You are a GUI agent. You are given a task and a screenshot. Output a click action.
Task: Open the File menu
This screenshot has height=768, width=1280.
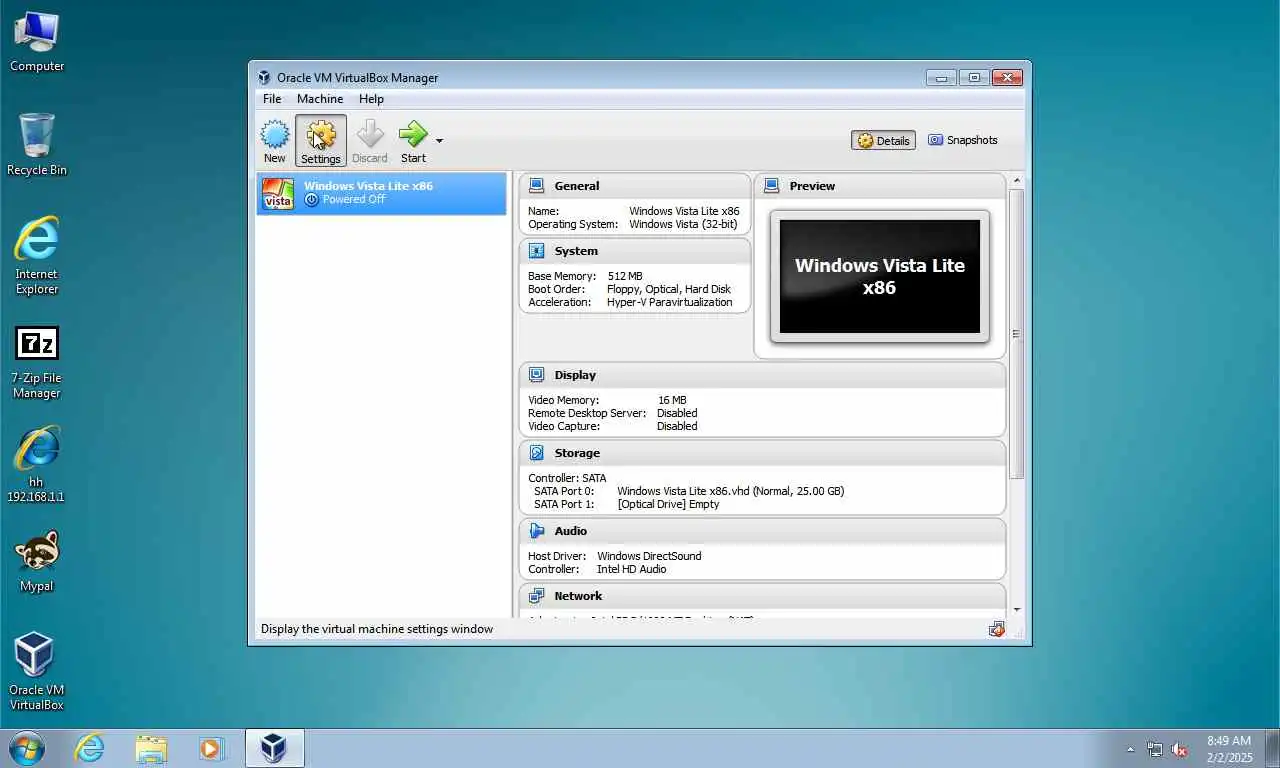tap(272, 99)
